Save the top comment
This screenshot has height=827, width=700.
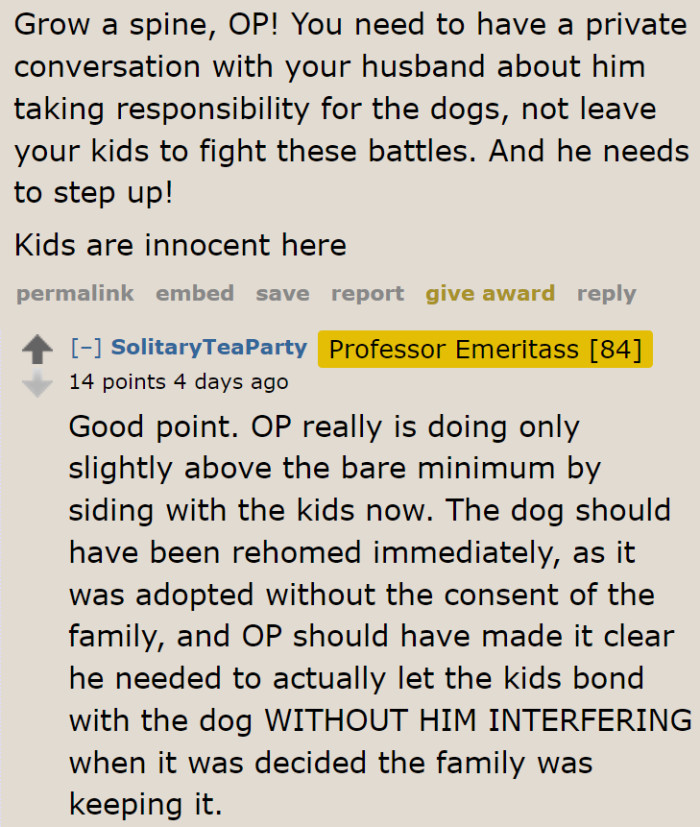tap(282, 293)
